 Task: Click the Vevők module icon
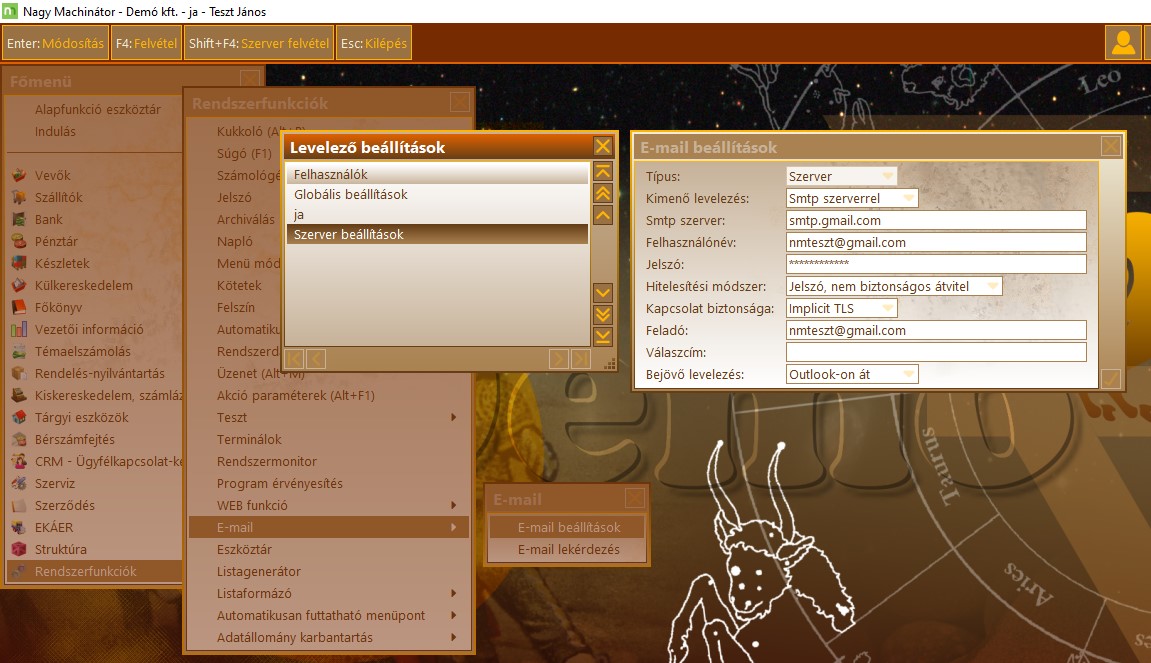19,175
